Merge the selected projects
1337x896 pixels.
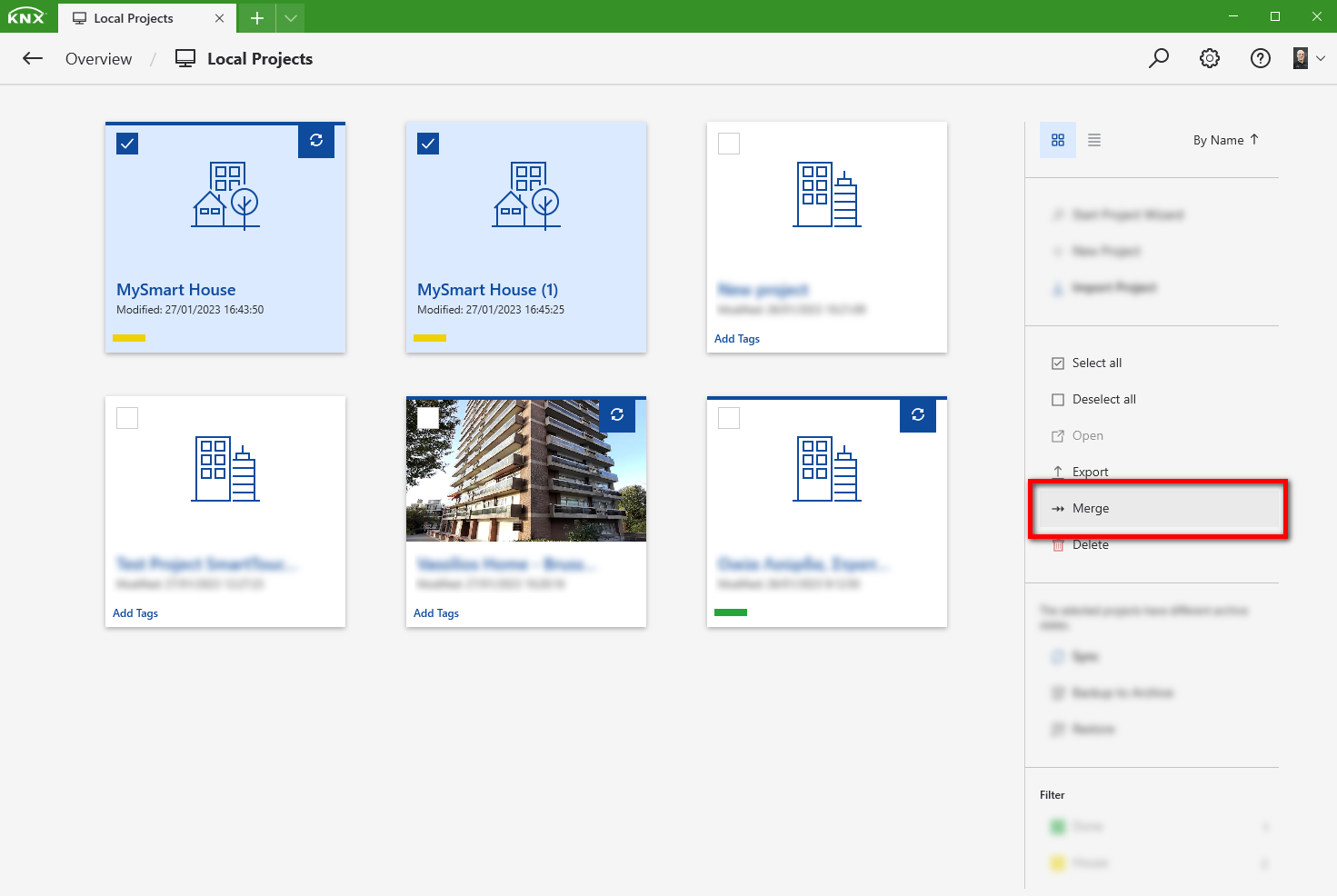click(1090, 508)
